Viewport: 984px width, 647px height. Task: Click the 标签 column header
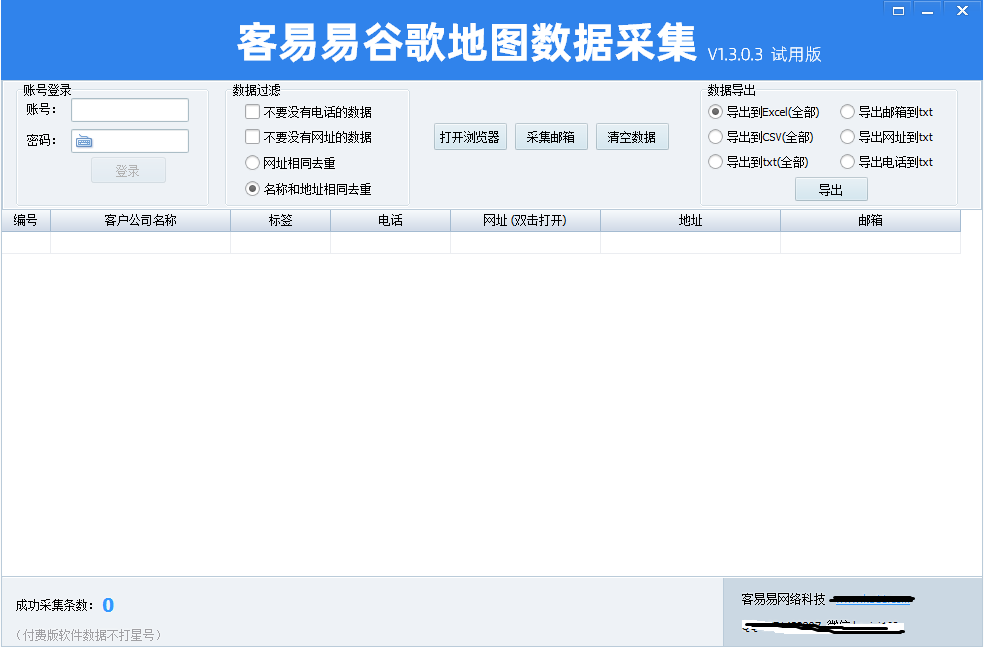(281, 220)
